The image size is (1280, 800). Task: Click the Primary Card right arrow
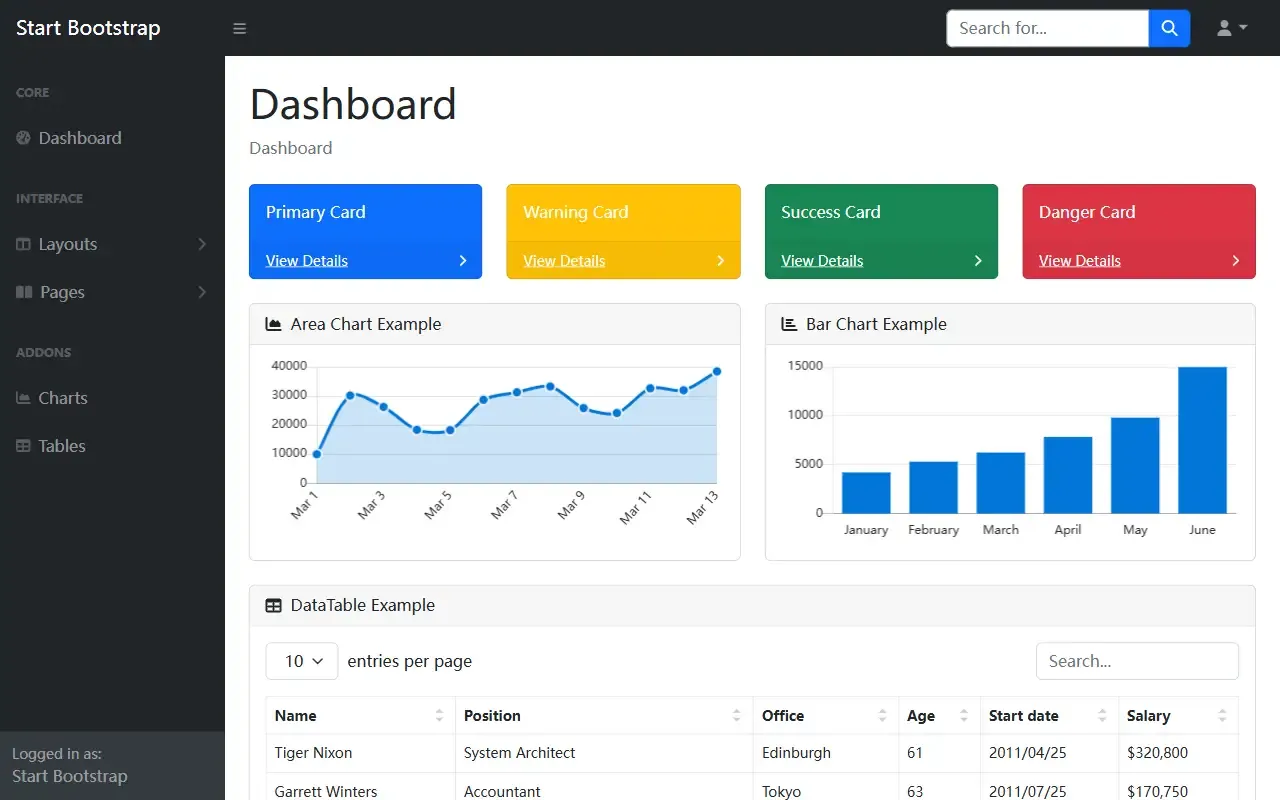pyautogui.click(x=463, y=261)
